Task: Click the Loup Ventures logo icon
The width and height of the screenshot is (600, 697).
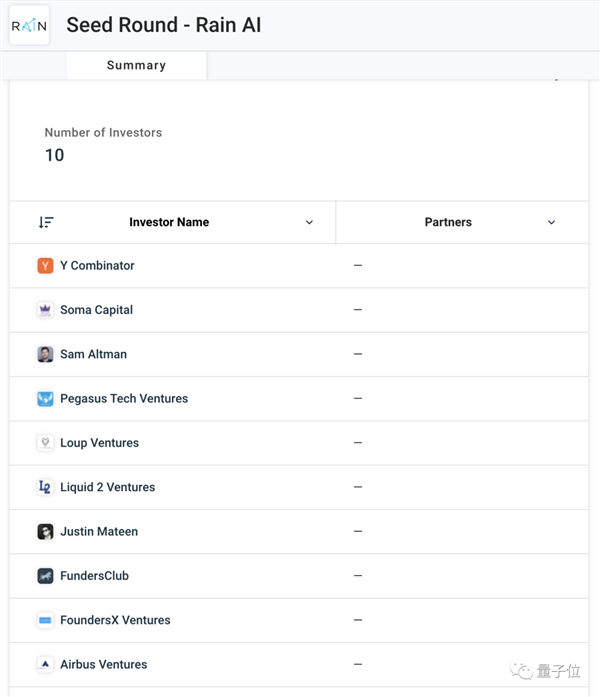Action: [45, 443]
